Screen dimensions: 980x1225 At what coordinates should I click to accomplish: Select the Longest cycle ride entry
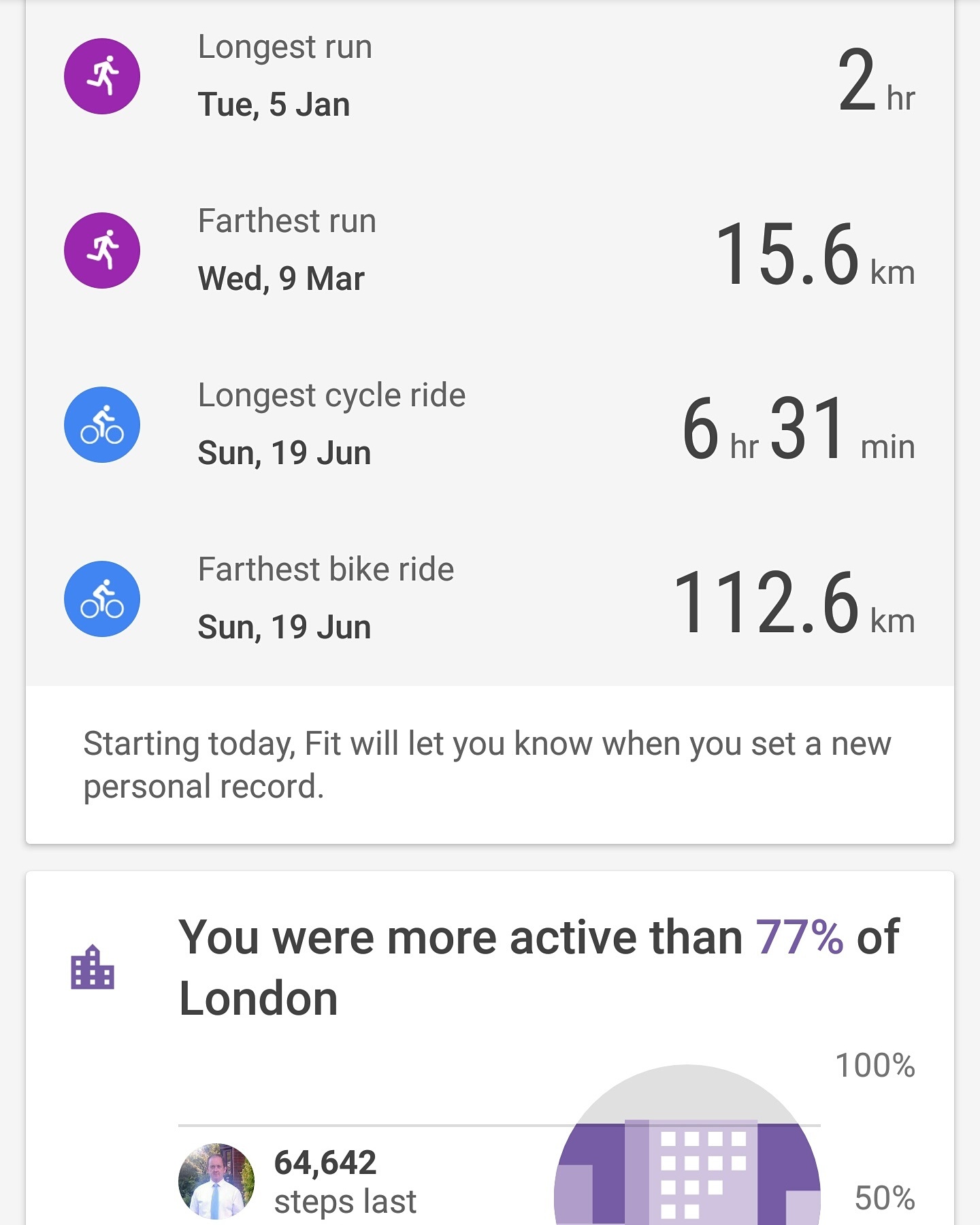click(x=490, y=425)
